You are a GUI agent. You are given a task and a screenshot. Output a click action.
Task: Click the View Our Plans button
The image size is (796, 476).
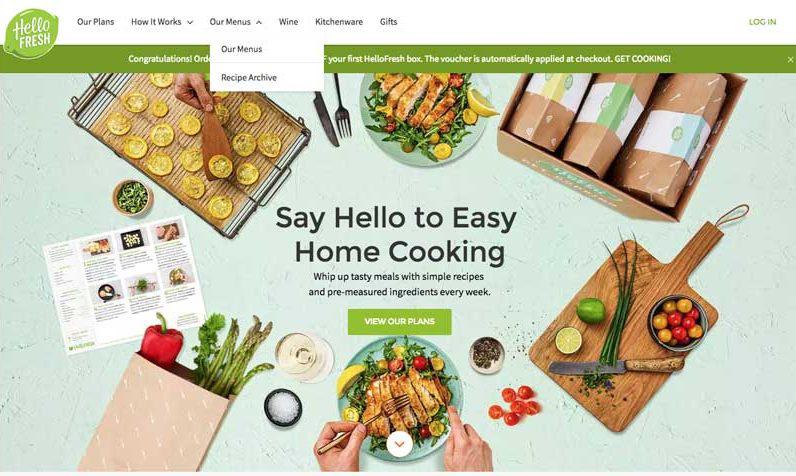coord(400,321)
